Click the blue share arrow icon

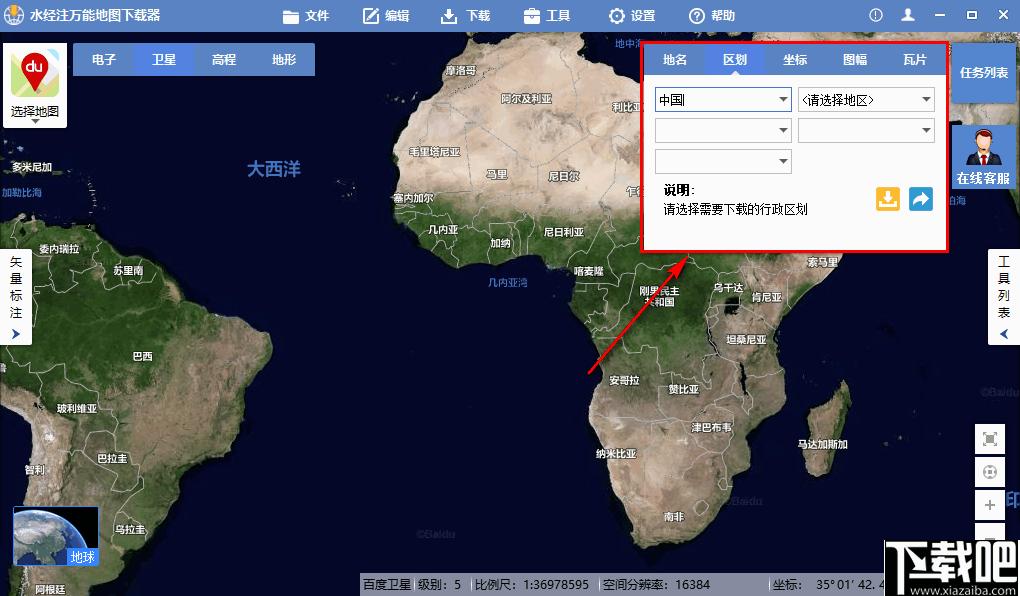(920, 199)
